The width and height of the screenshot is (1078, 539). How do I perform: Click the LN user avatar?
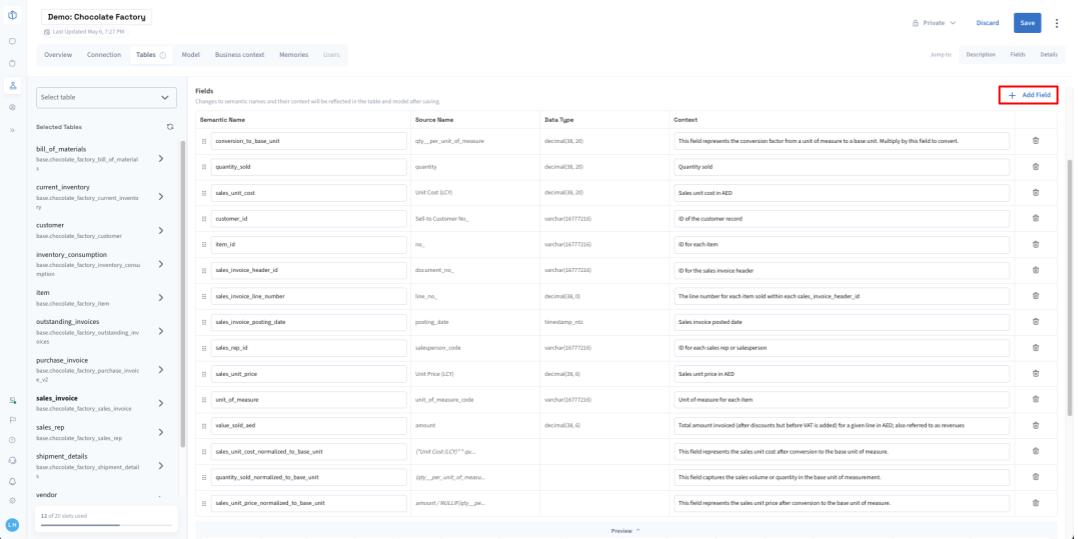pyautogui.click(x=12, y=524)
